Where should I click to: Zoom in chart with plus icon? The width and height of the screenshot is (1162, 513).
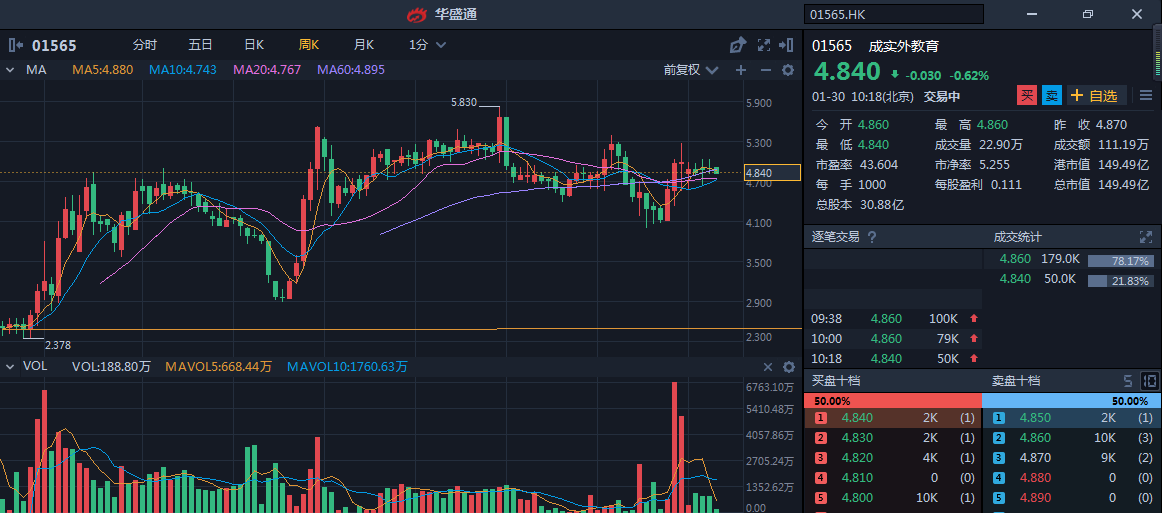coord(741,70)
